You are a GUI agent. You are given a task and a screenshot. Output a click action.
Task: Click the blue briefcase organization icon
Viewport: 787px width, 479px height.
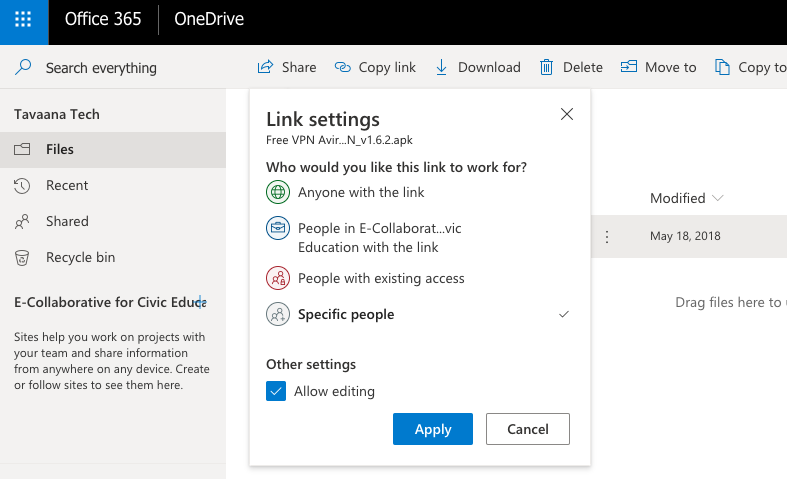pos(278,228)
